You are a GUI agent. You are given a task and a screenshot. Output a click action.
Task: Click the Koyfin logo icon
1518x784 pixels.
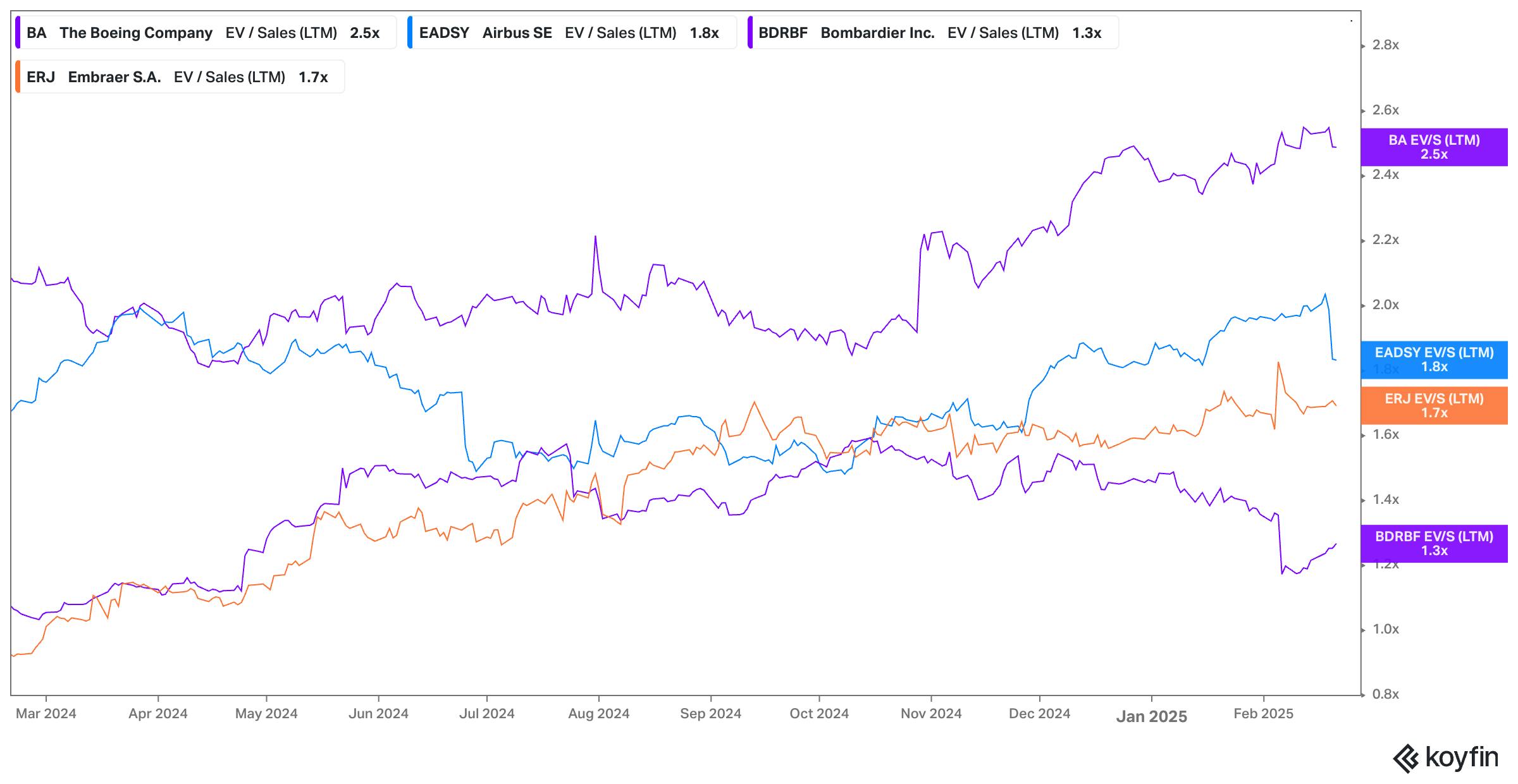[1406, 759]
